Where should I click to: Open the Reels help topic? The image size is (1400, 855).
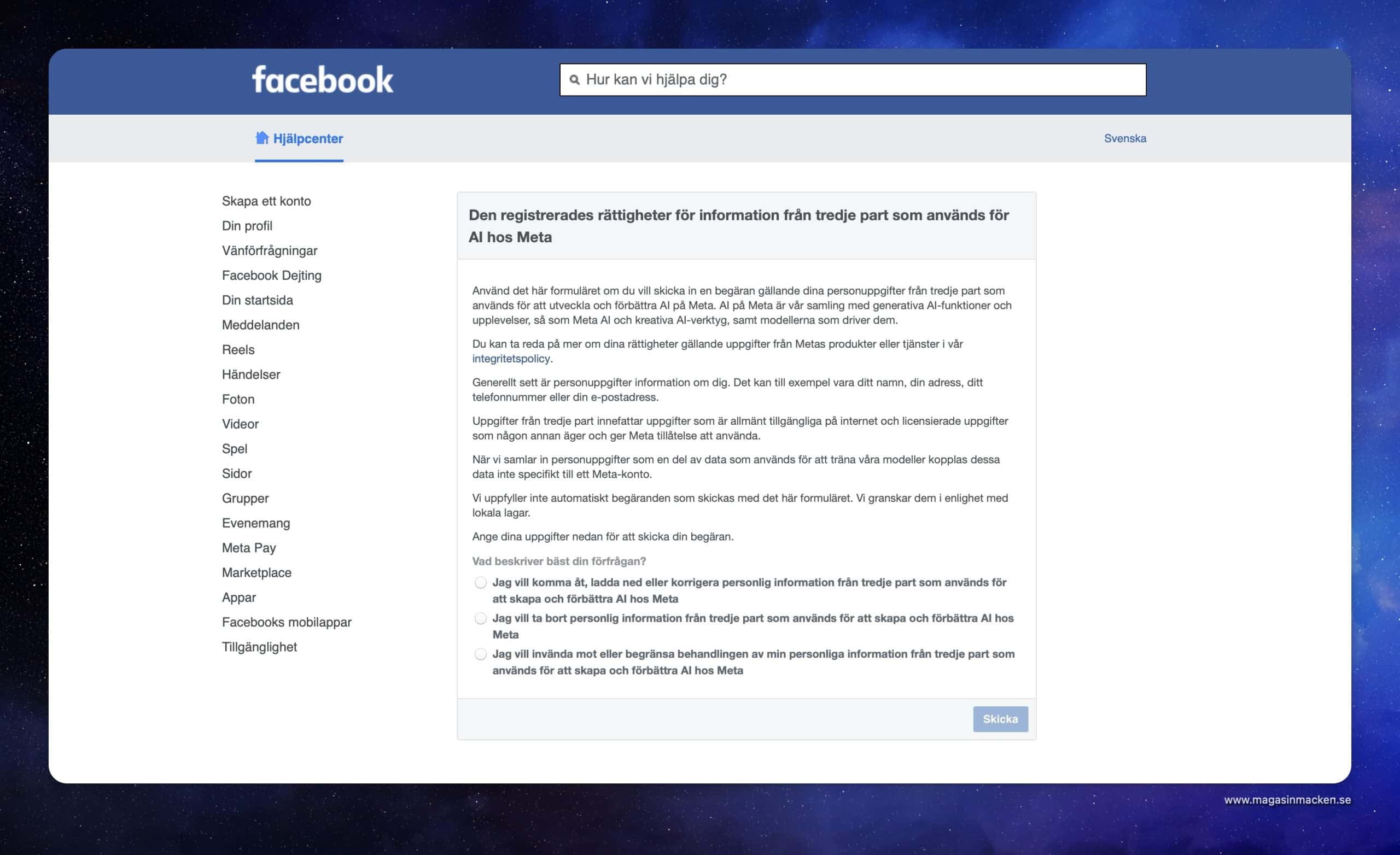pyautogui.click(x=237, y=350)
